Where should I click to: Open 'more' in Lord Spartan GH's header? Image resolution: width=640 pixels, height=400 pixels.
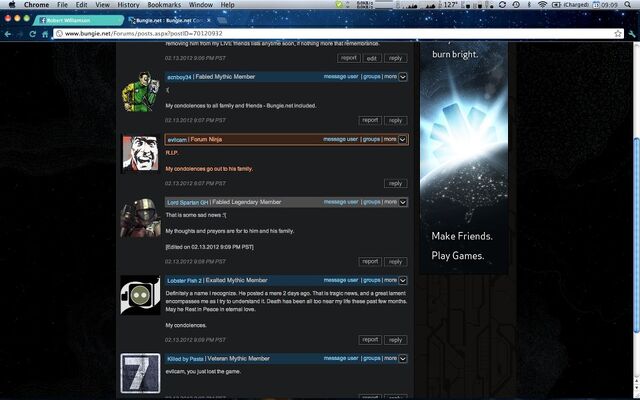pos(390,202)
